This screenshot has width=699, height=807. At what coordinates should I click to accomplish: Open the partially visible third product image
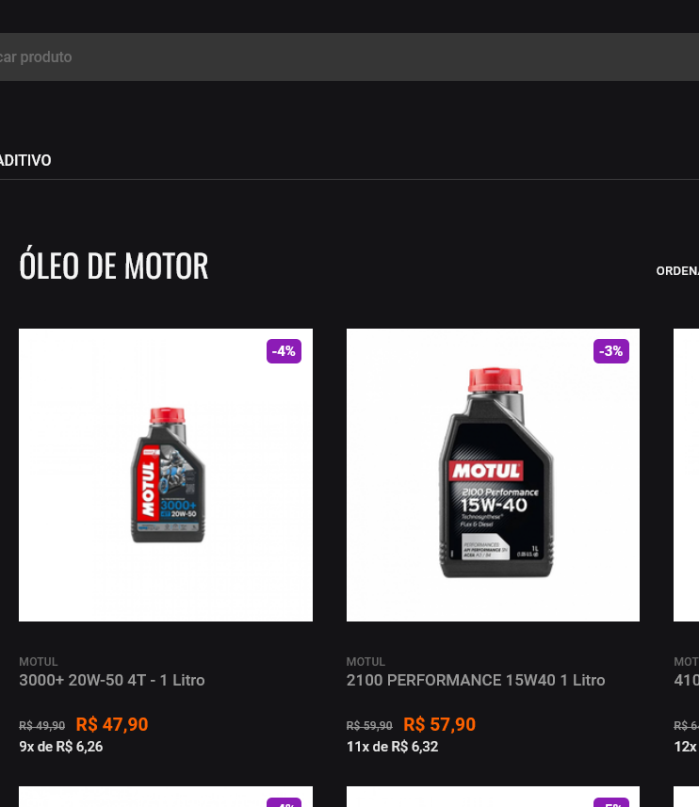click(x=686, y=475)
